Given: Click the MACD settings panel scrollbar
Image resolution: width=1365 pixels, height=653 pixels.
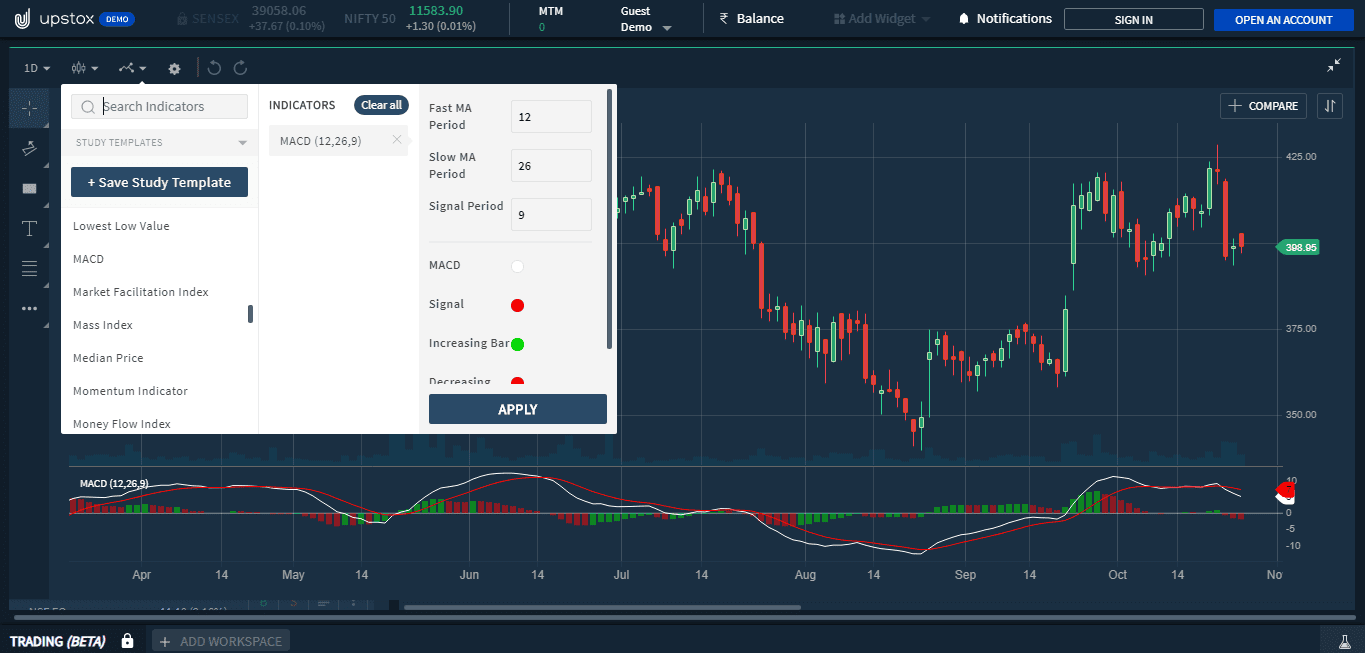Looking at the screenshot, I should click(x=609, y=219).
